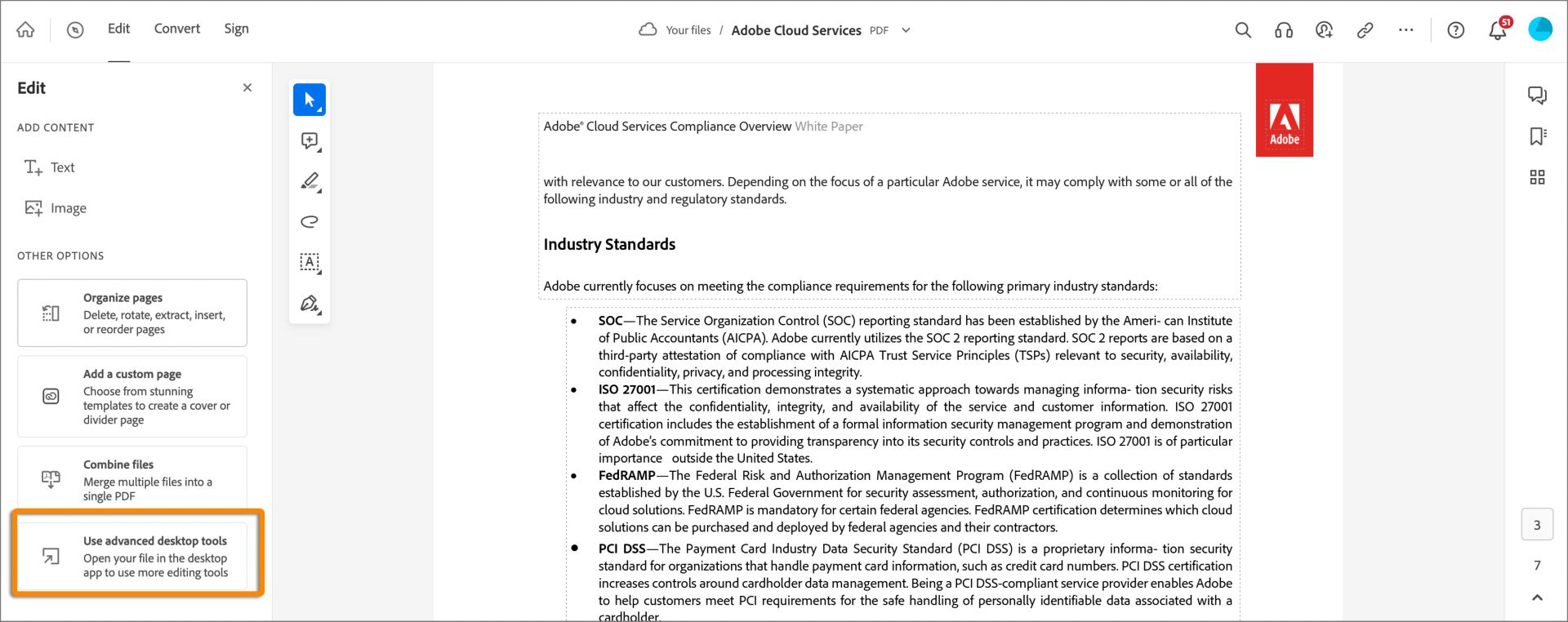Add Image to the PDF
The image size is (1568, 622).
coord(56,208)
